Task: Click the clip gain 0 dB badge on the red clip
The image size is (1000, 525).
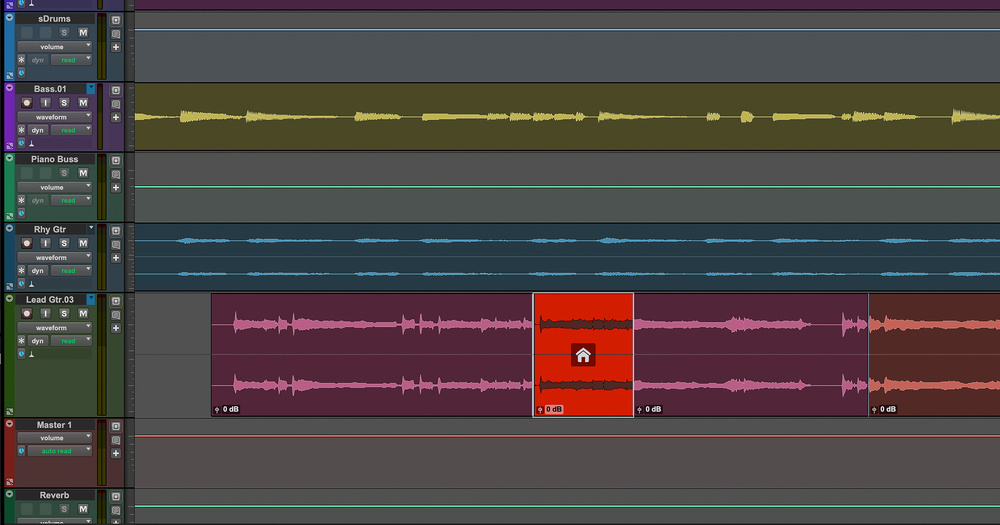Action: point(551,409)
